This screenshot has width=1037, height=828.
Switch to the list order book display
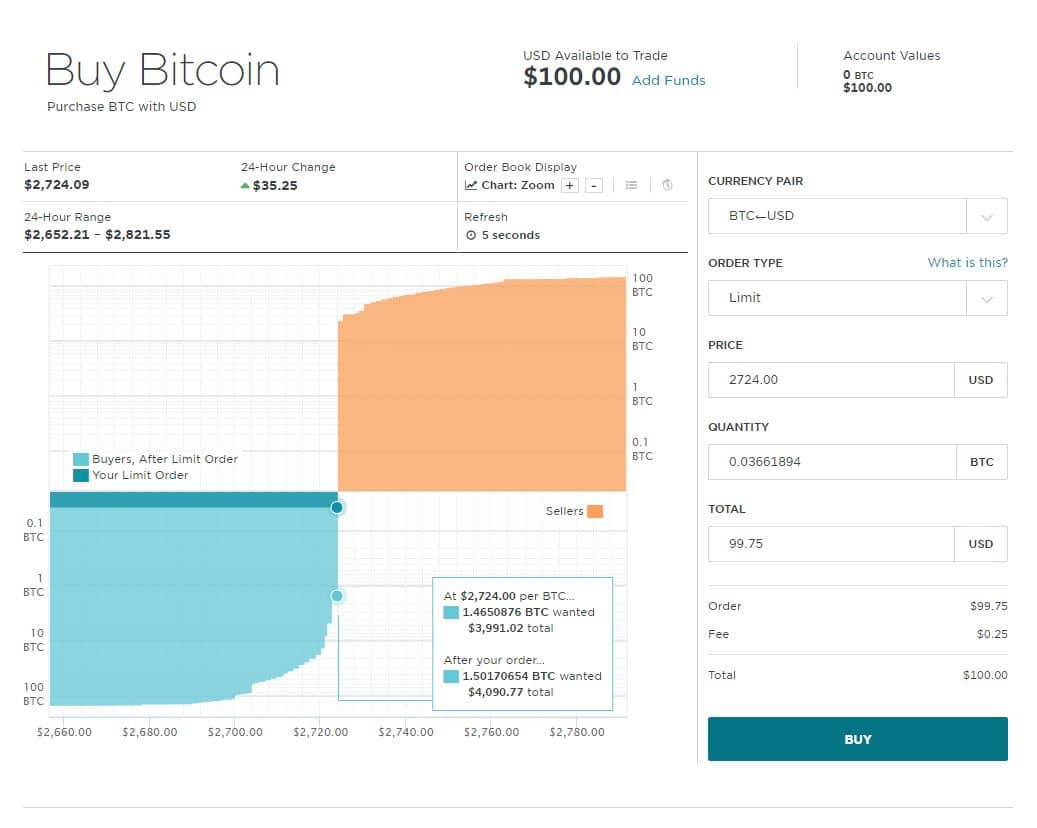click(x=632, y=185)
